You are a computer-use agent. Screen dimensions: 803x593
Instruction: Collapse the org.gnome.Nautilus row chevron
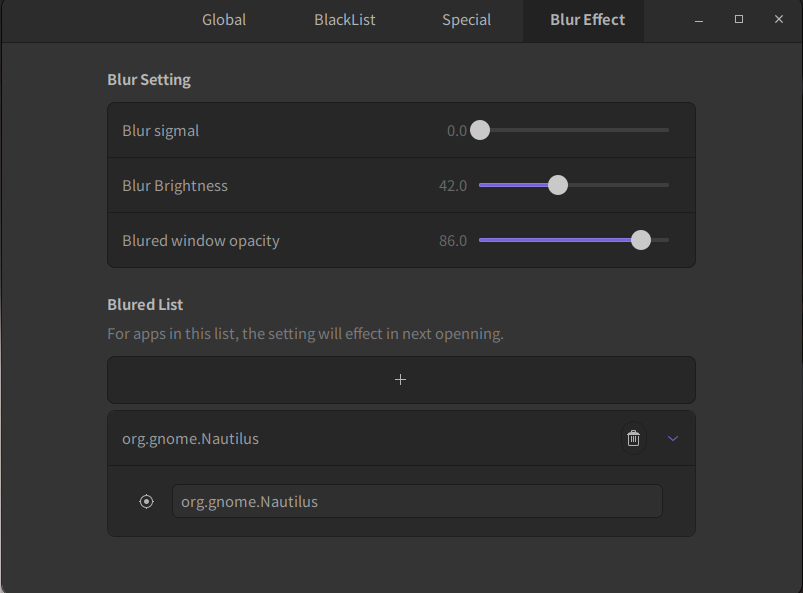coord(673,438)
